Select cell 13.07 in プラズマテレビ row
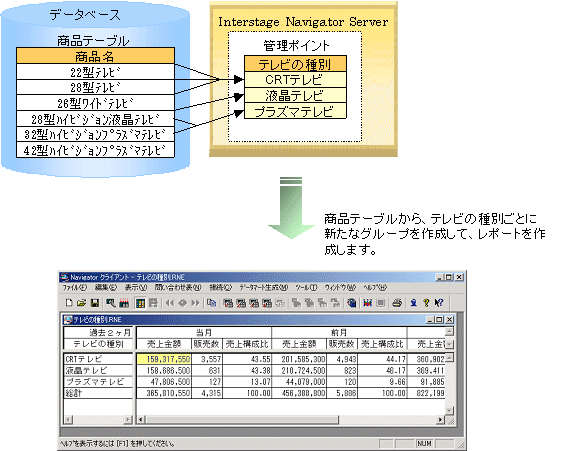 (x=247, y=382)
